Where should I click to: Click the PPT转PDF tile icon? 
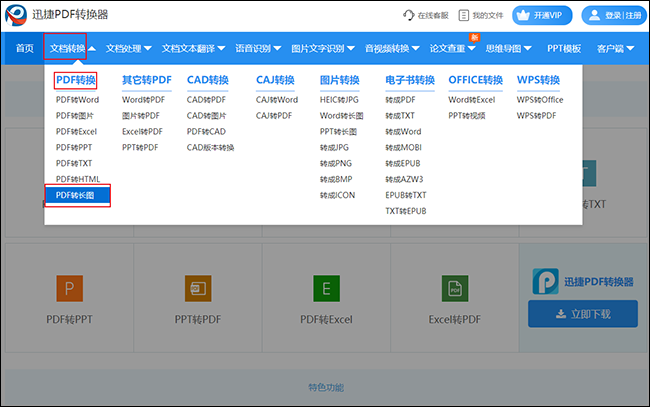(x=198, y=288)
